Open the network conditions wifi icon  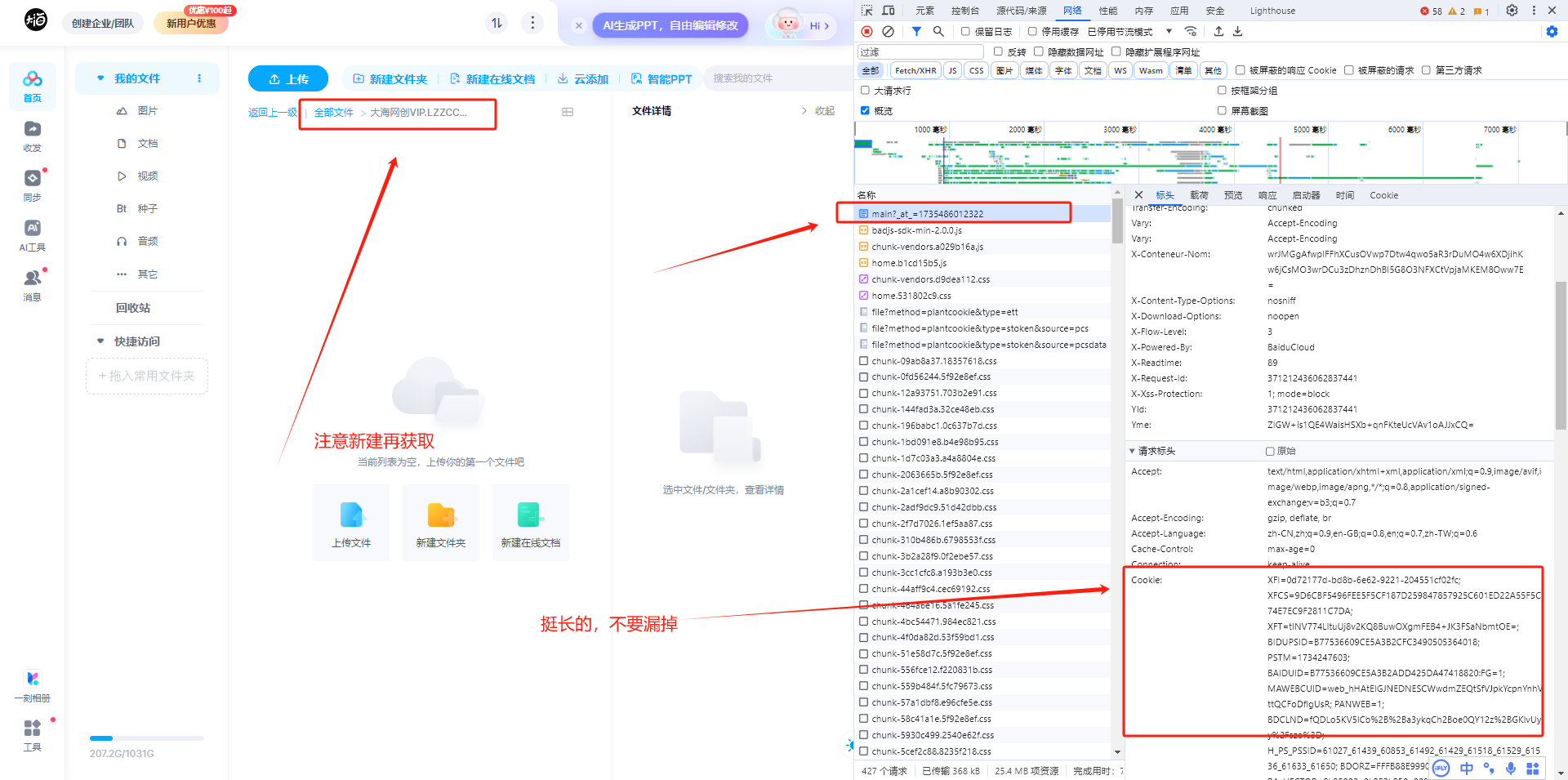(1191, 31)
